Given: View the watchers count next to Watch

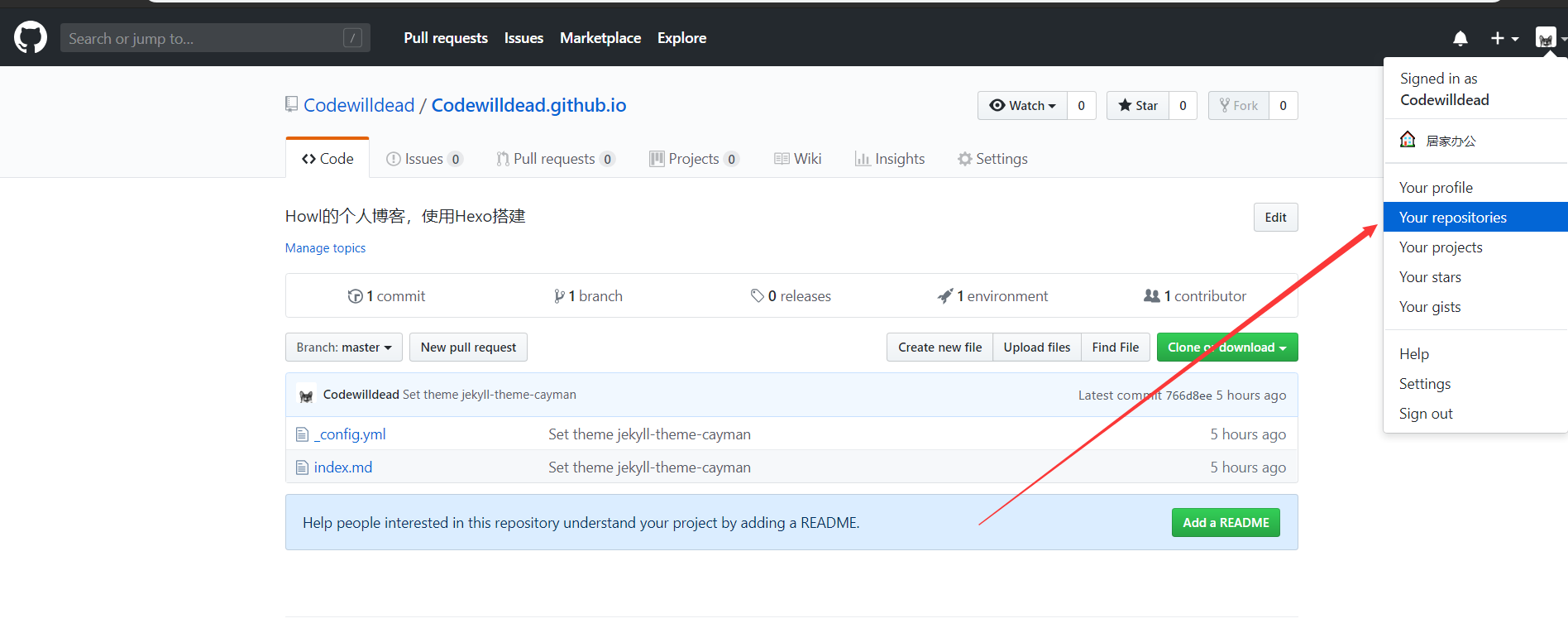Looking at the screenshot, I should [x=1081, y=105].
